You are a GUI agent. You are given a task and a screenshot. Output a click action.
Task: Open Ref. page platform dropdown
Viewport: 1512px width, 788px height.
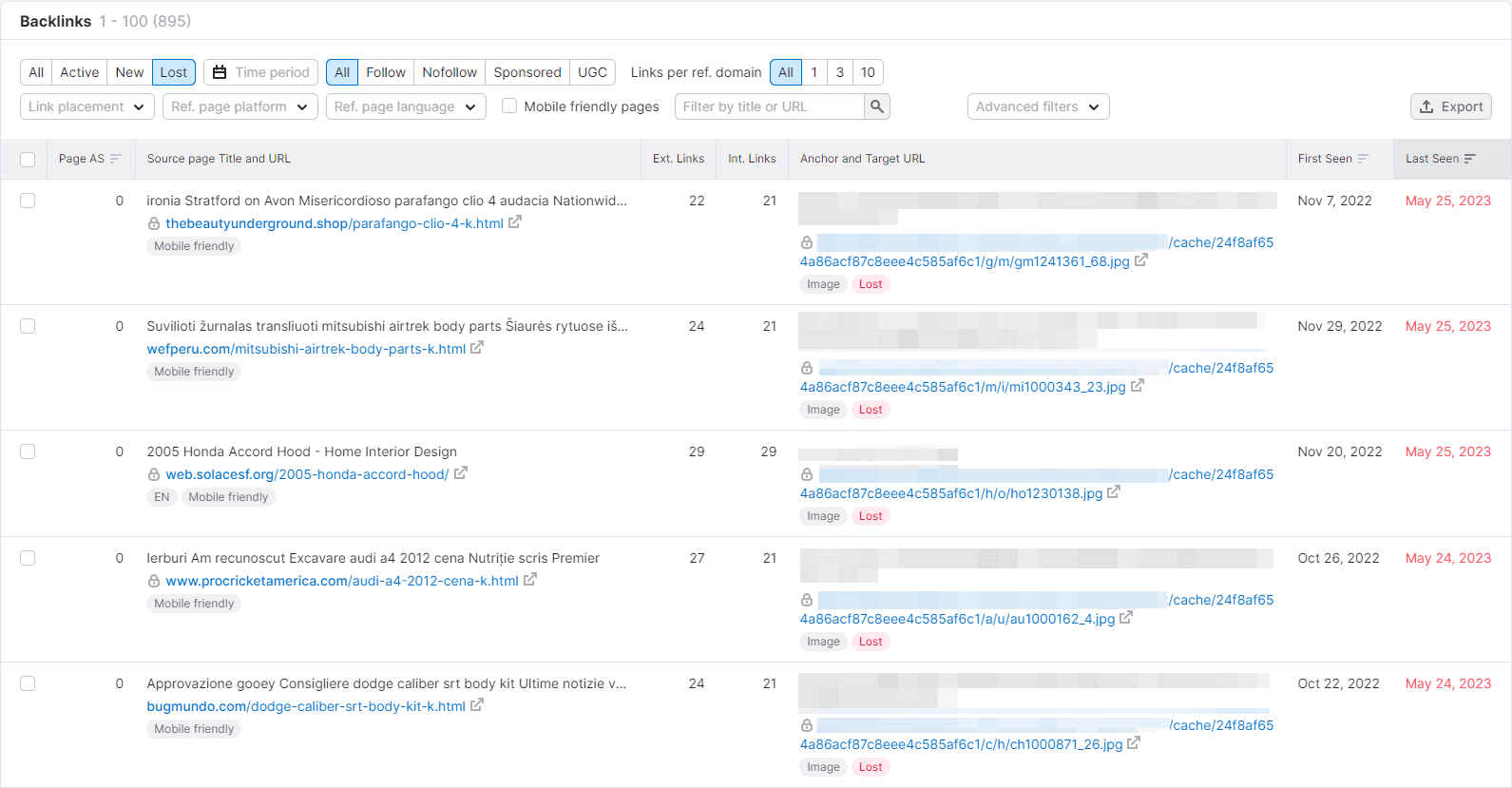pyautogui.click(x=240, y=106)
